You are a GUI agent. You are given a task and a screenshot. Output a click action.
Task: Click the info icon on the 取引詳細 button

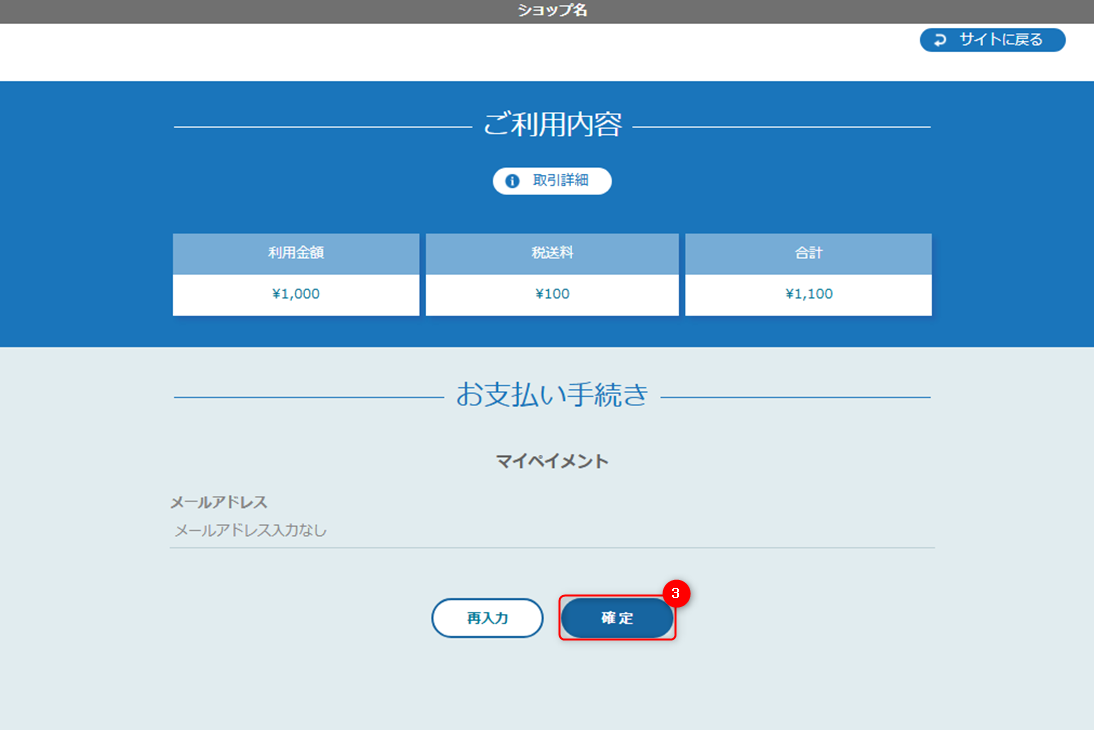[x=512, y=181]
